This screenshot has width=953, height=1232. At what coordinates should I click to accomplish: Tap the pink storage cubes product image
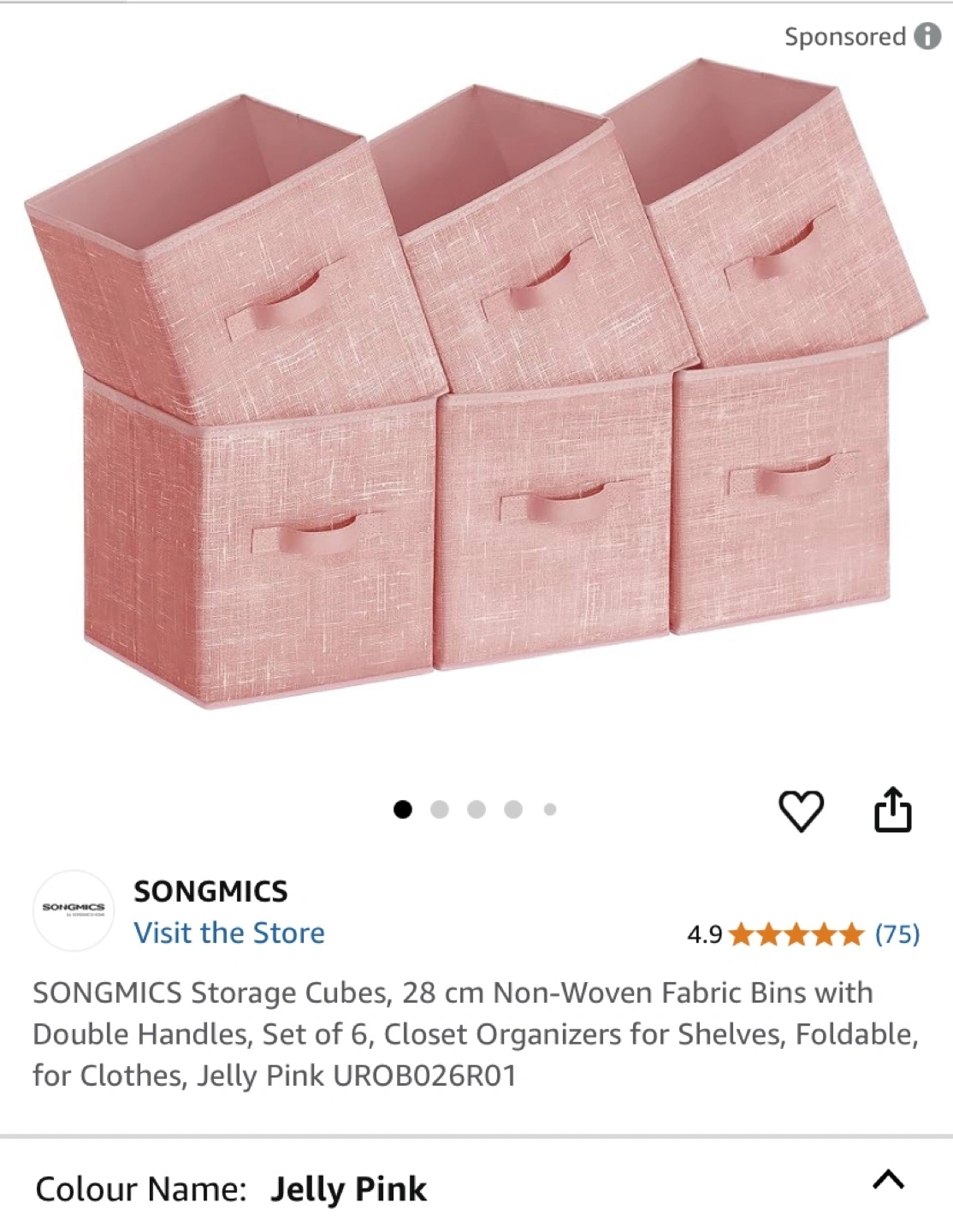(x=476, y=383)
